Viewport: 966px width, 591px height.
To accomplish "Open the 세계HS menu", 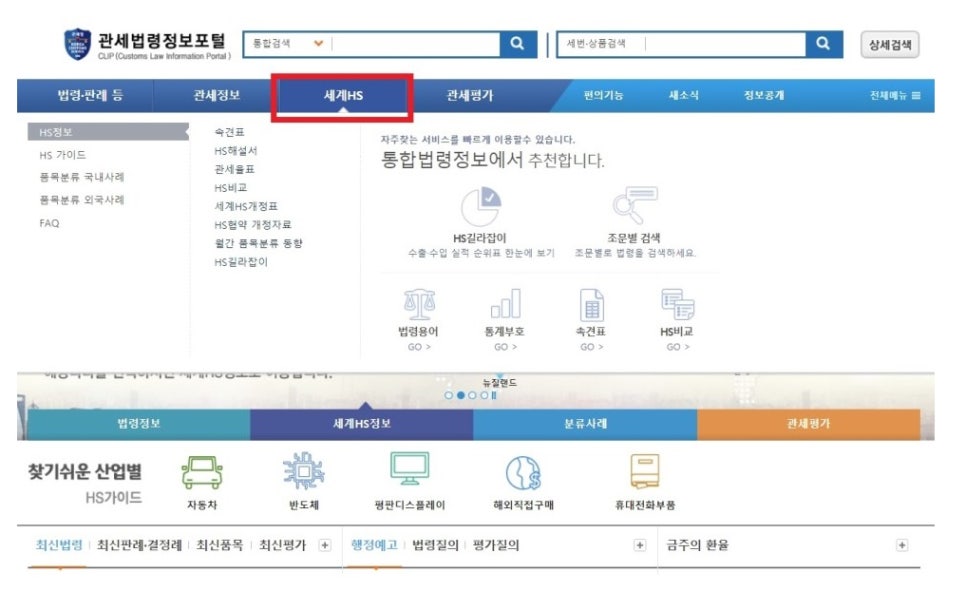I will (343, 96).
